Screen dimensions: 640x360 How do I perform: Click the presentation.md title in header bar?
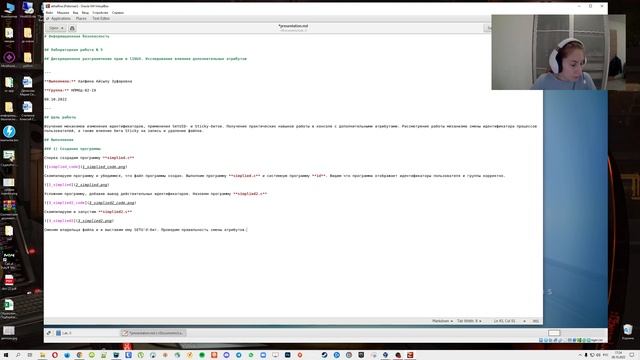pos(293,26)
